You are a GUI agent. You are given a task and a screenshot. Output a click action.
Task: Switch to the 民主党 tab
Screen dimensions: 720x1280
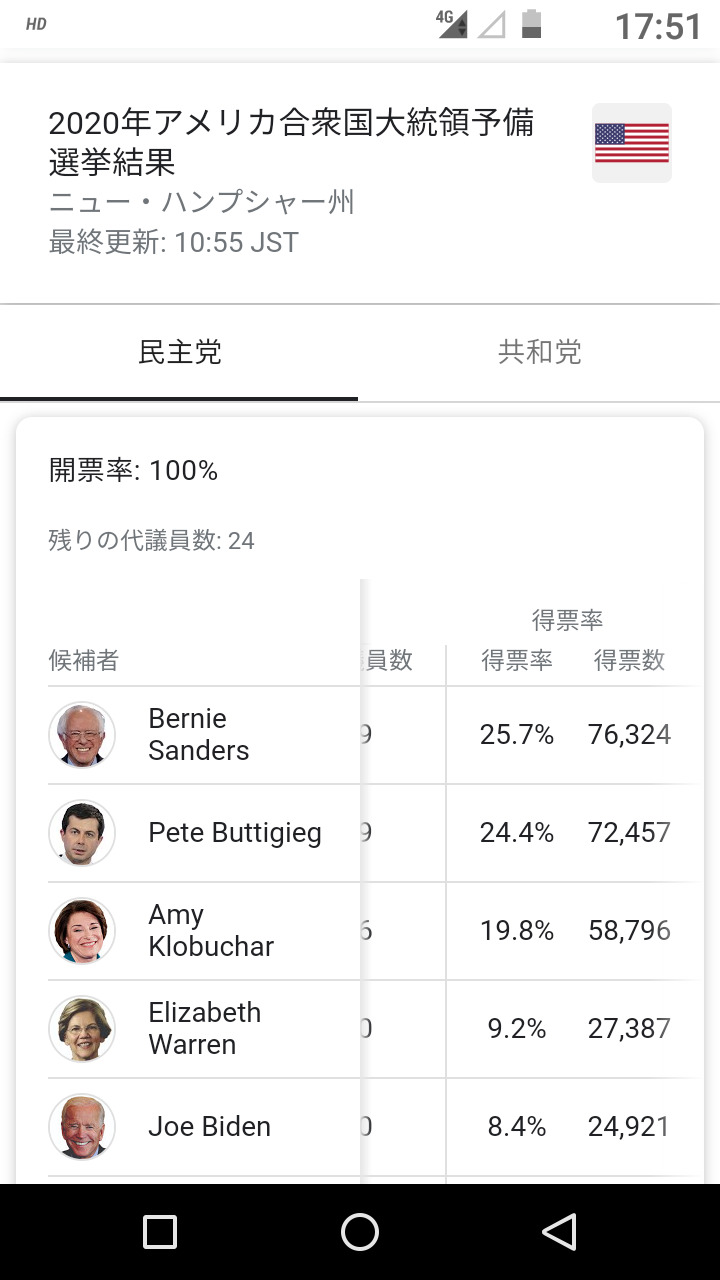click(180, 352)
